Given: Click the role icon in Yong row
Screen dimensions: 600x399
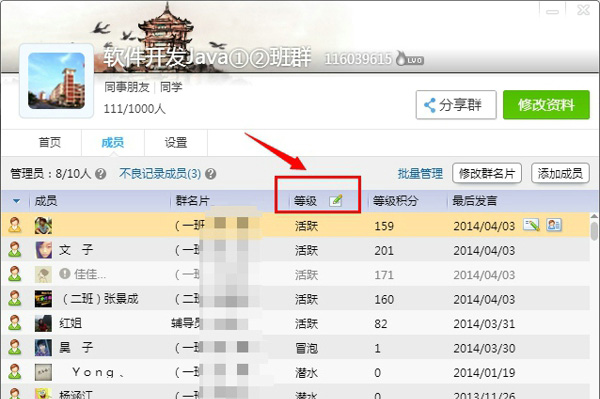Looking at the screenshot, I should 15,371.
